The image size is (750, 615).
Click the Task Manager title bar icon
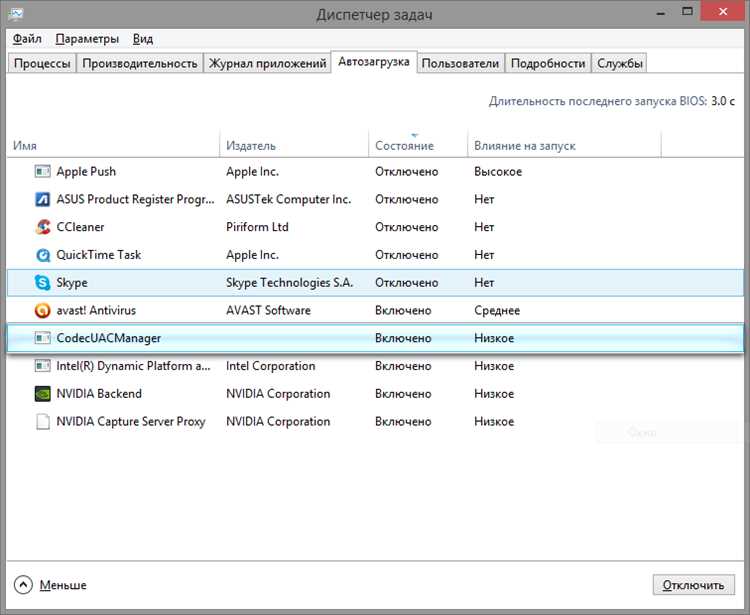tap(15, 13)
